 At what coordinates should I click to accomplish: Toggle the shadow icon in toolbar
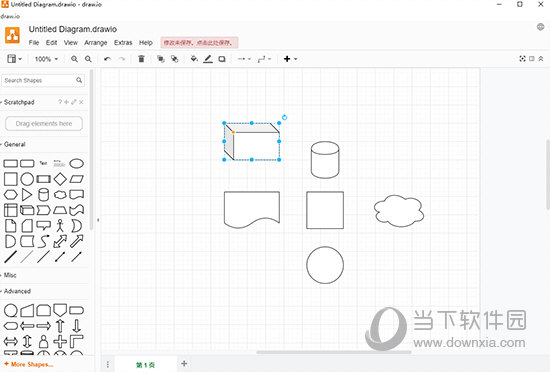[x=222, y=59]
